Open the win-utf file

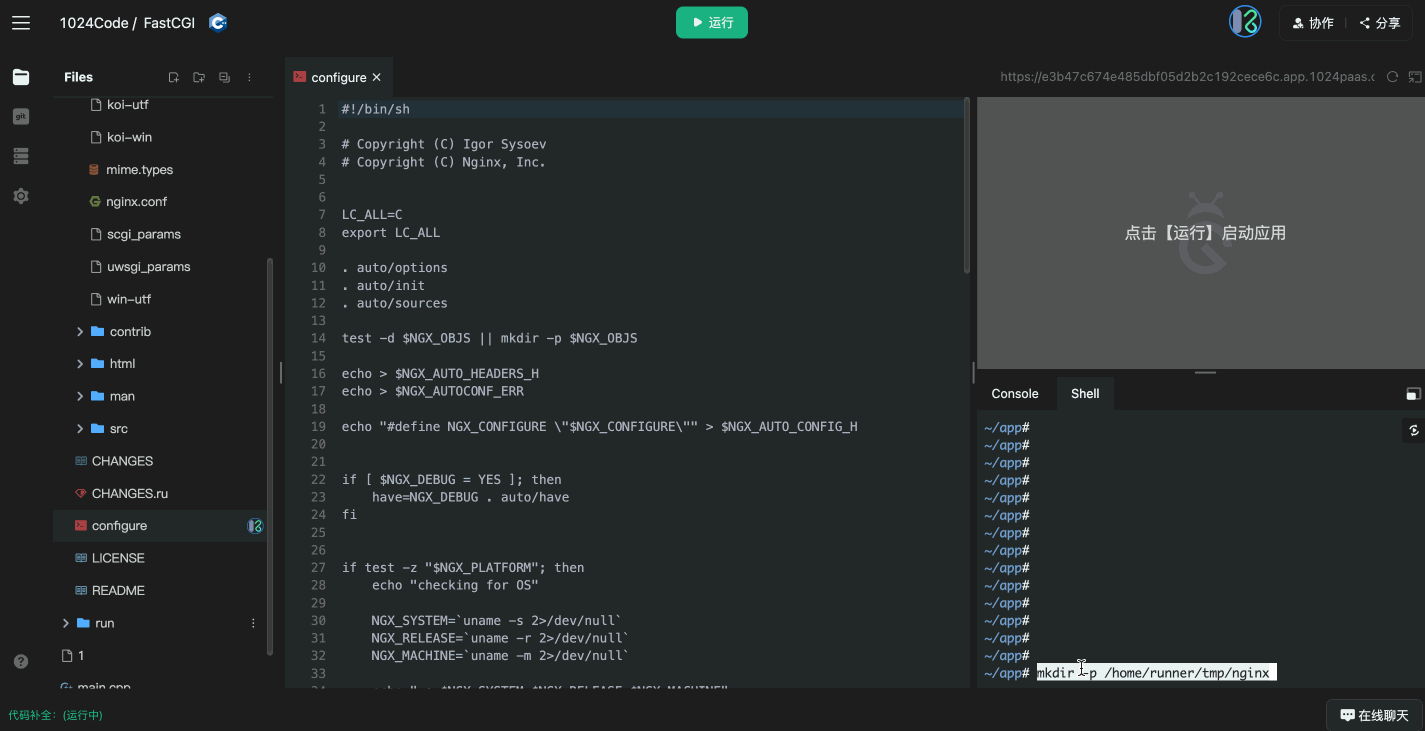pos(129,299)
